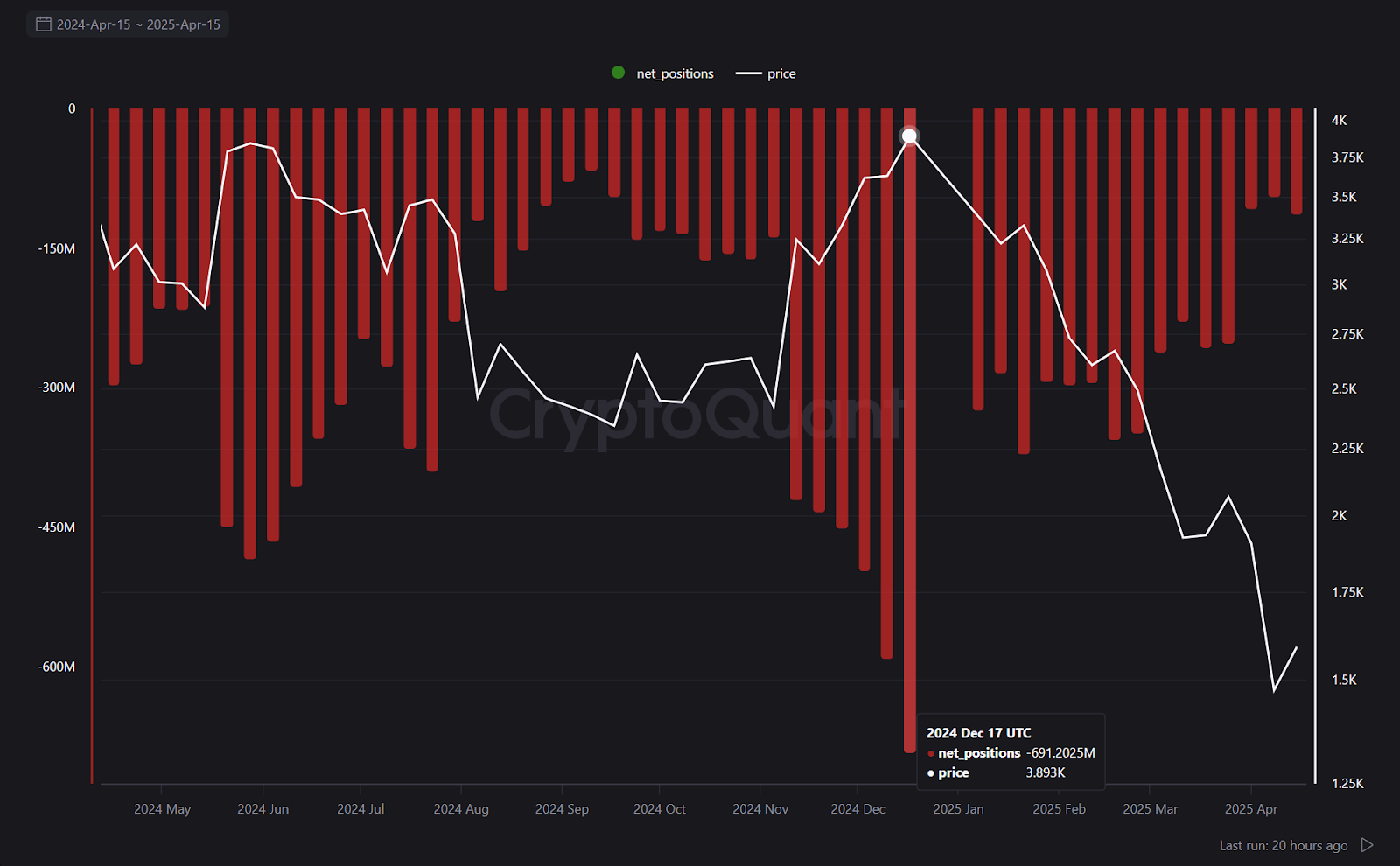Image resolution: width=1400 pixels, height=866 pixels.
Task: Click the 2025 Apr axis label
Action: click(x=1250, y=808)
